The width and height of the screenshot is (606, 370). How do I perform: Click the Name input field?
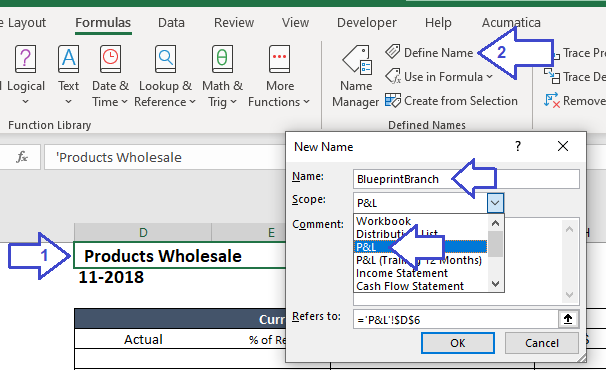466,179
